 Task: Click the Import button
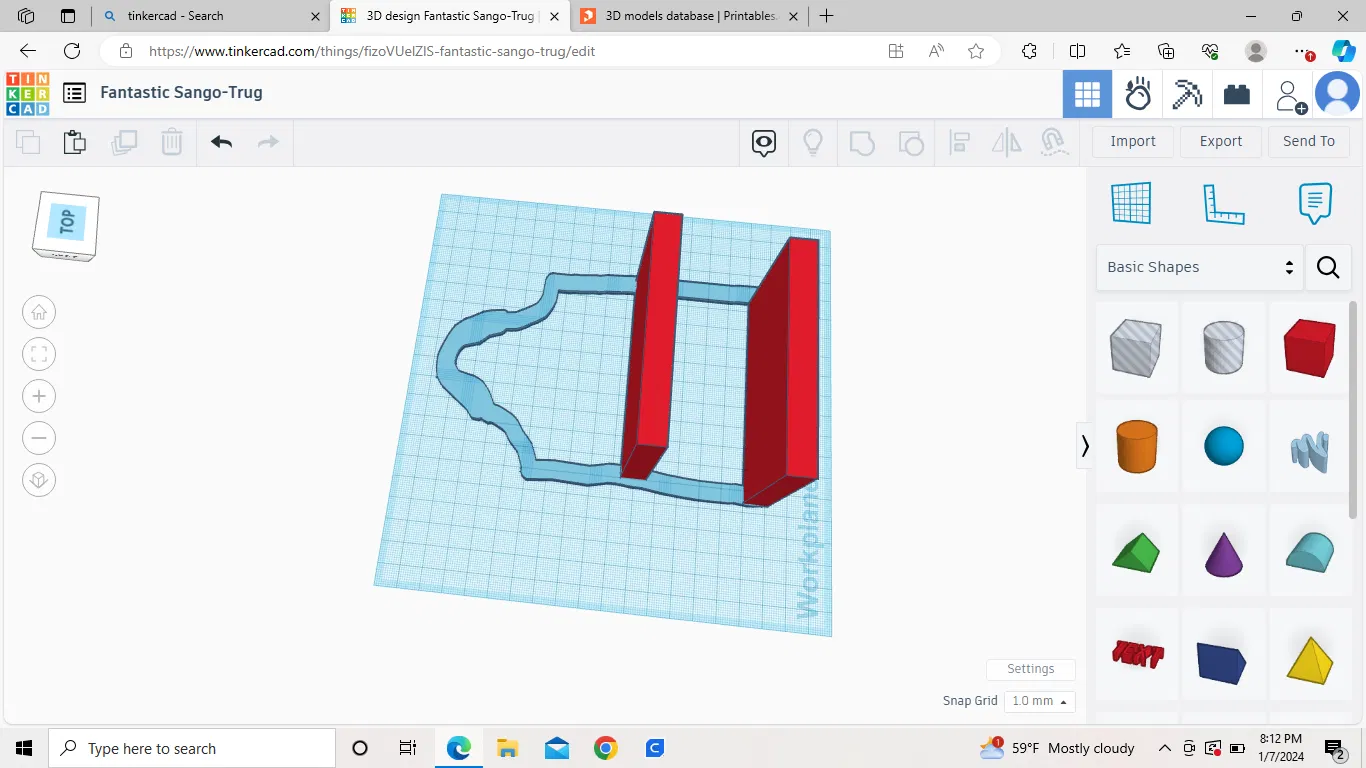point(1132,141)
